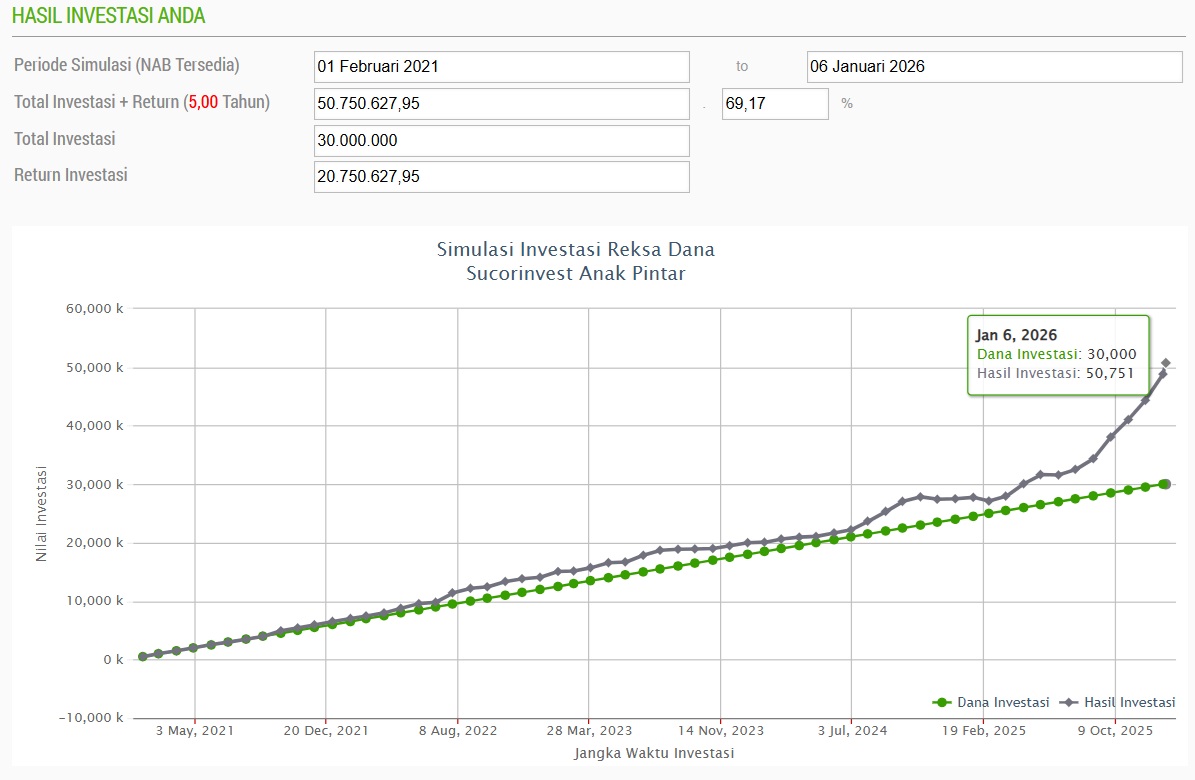
Task: Click the x-axis label 8 Aug, 2022
Action: [x=458, y=730]
